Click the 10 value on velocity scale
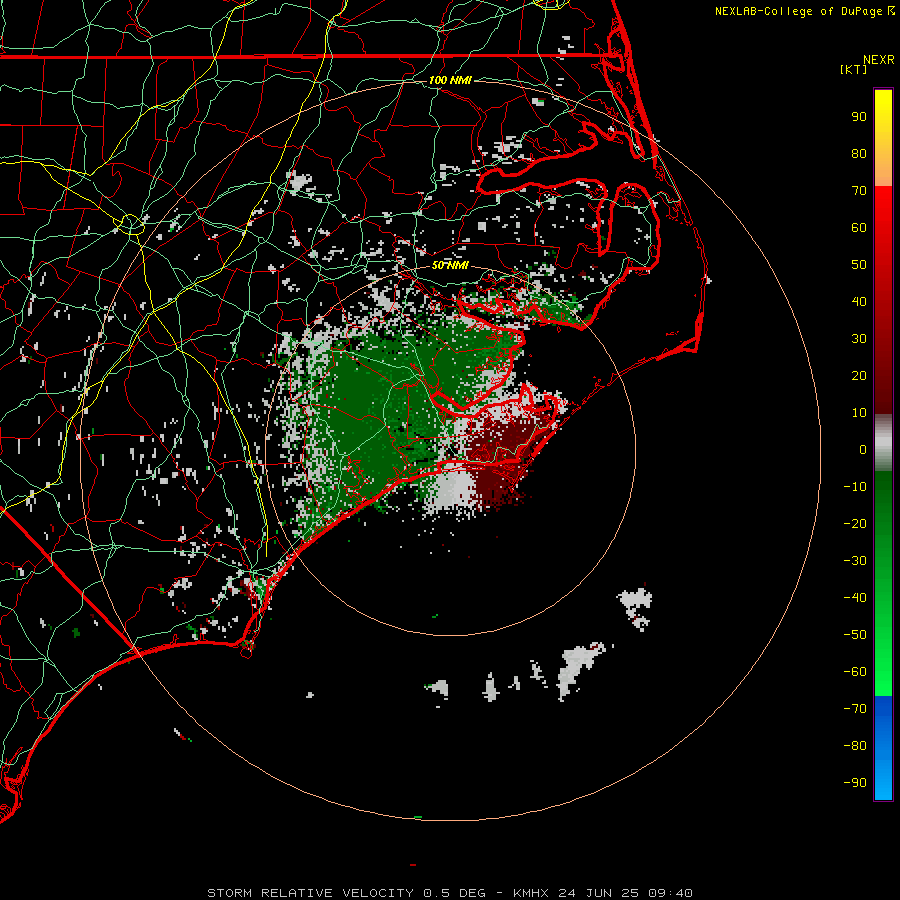This screenshot has width=900, height=900. [859, 413]
